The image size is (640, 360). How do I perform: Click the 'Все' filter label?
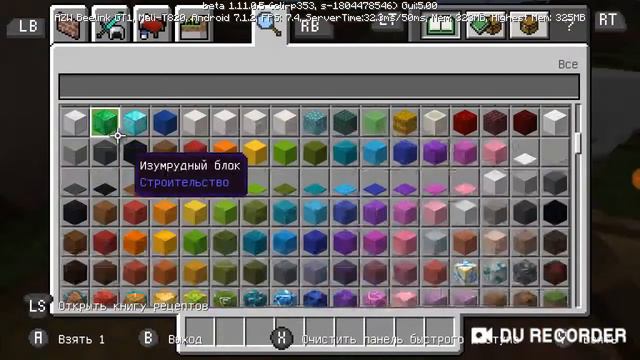[568, 64]
